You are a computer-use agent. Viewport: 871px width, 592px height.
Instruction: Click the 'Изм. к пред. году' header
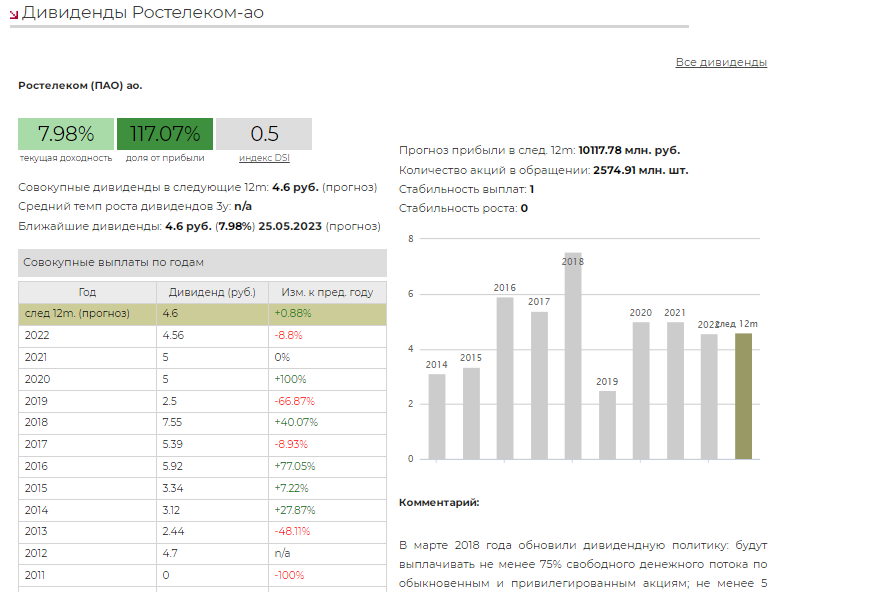coord(327,292)
